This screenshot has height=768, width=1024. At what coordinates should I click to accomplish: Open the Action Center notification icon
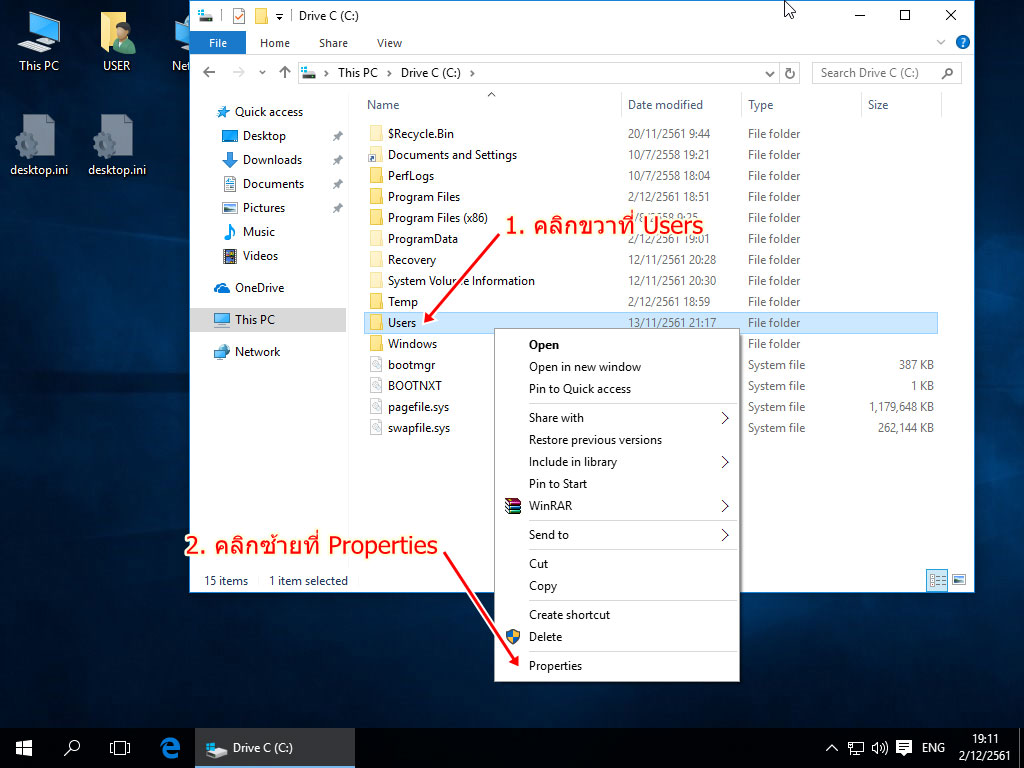[904, 747]
